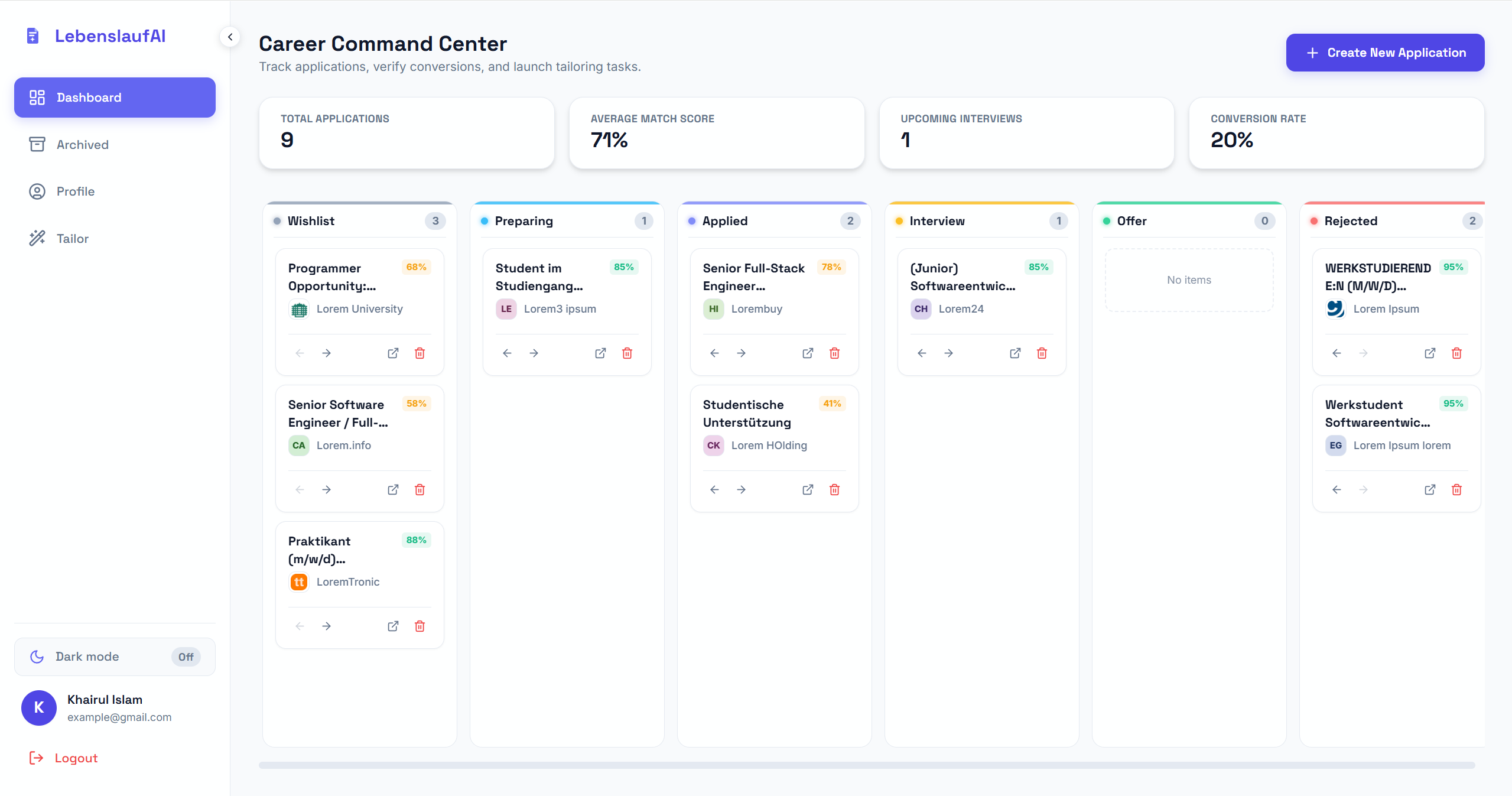Move WERKSTUDIERENDE:N card back
This screenshot has width=1512, height=796.
click(1337, 353)
